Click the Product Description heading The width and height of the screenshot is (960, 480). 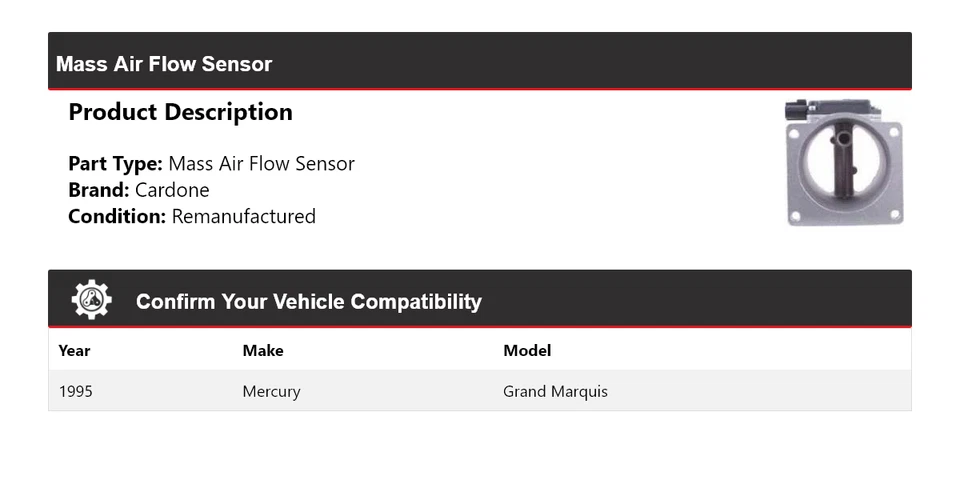tap(180, 112)
